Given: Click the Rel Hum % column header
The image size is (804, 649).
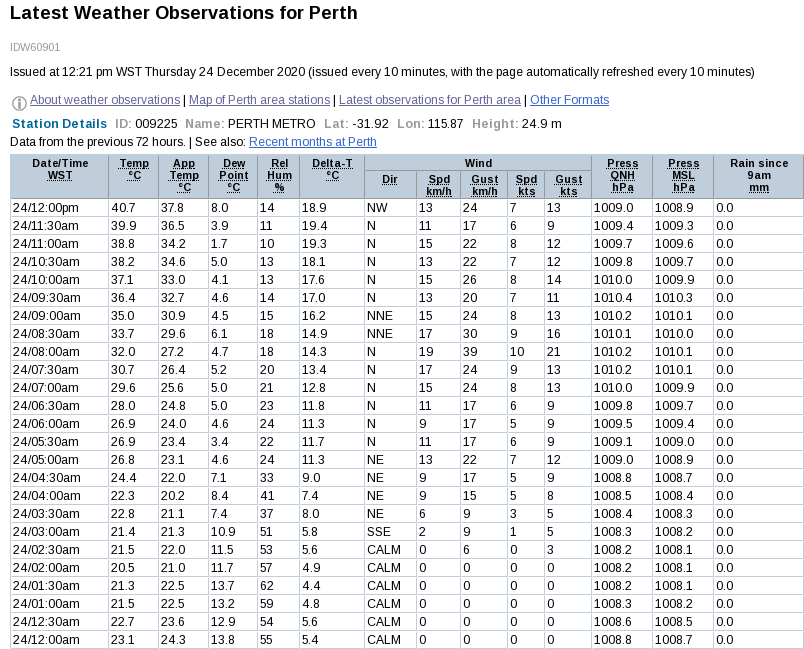Looking at the screenshot, I should click(279, 175).
